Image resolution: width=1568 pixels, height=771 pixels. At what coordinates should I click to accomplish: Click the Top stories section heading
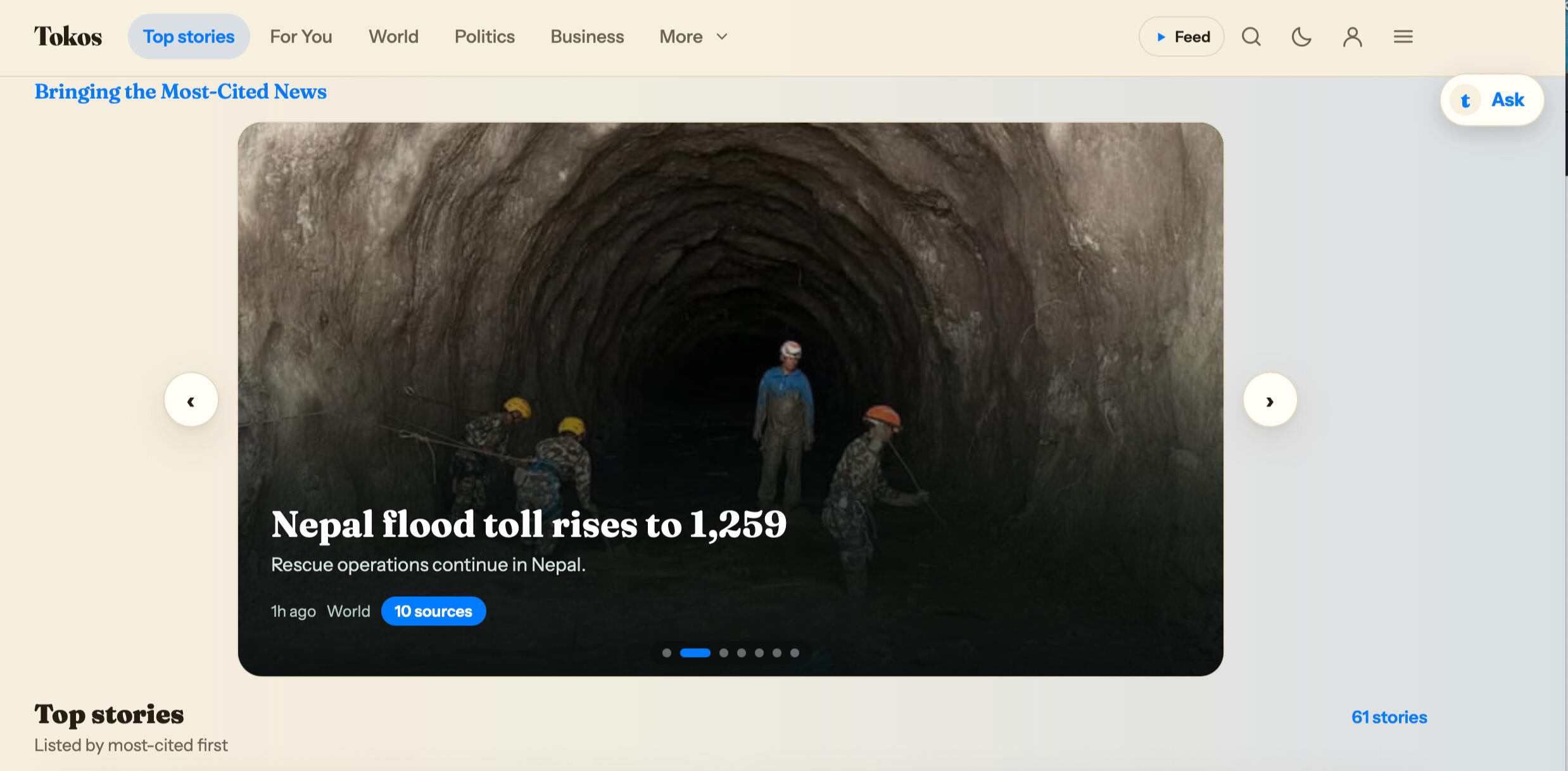pos(109,715)
